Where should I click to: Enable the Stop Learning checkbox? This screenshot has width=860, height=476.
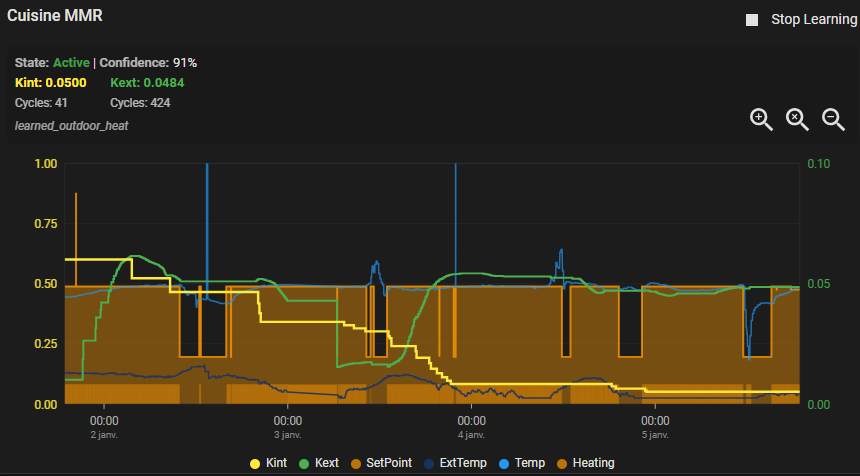point(752,20)
